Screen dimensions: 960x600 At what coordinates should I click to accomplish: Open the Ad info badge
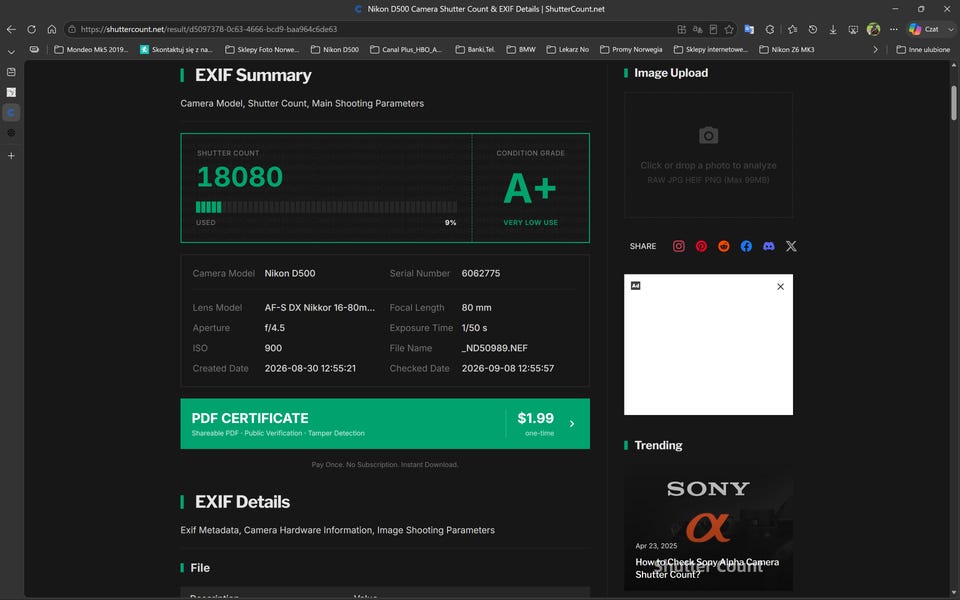(x=636, y=286)
